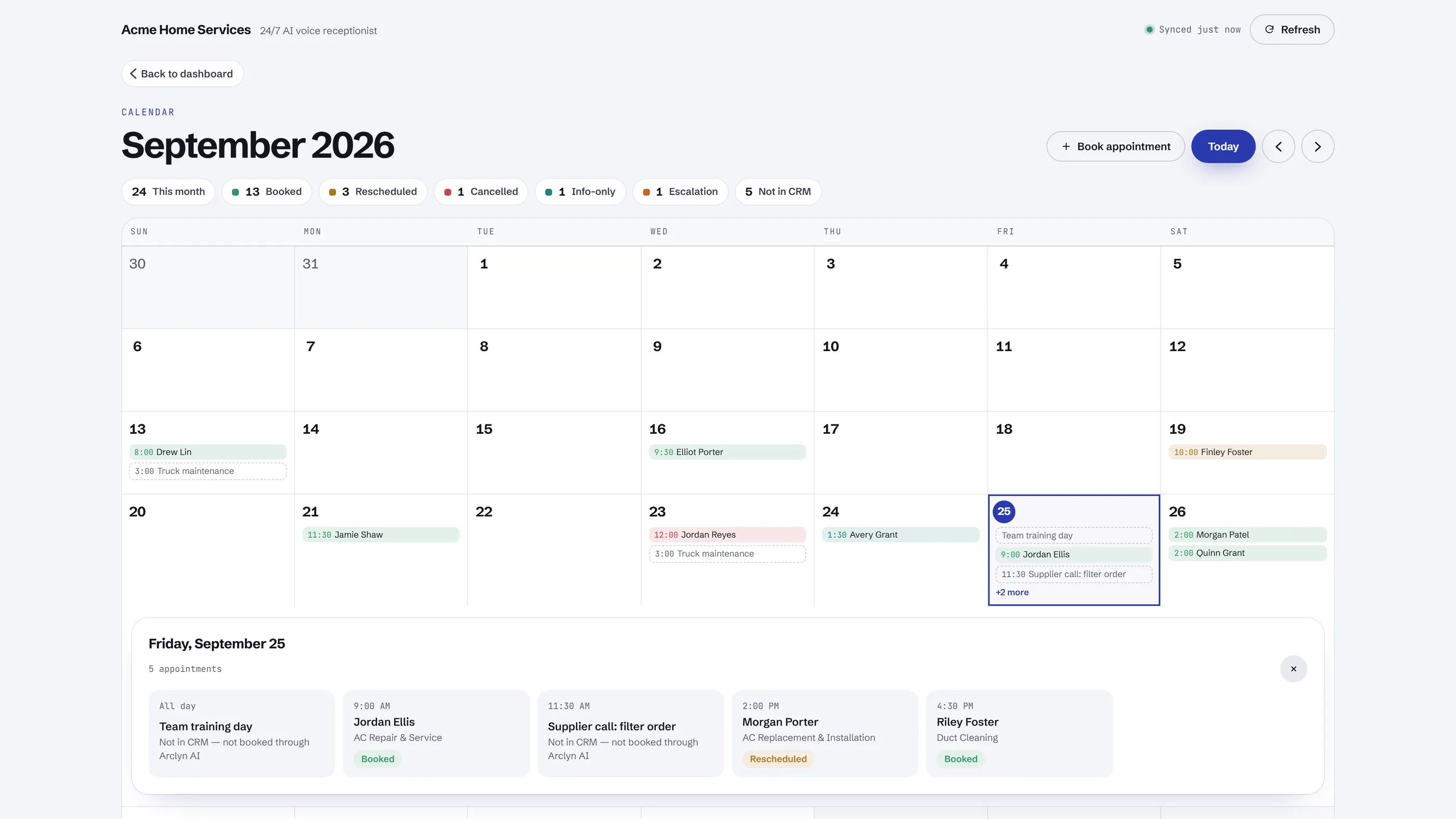Viewport: 1456px width, 819px height.
Task: Select date 22 in calendar
Action: tap(484, 512)
